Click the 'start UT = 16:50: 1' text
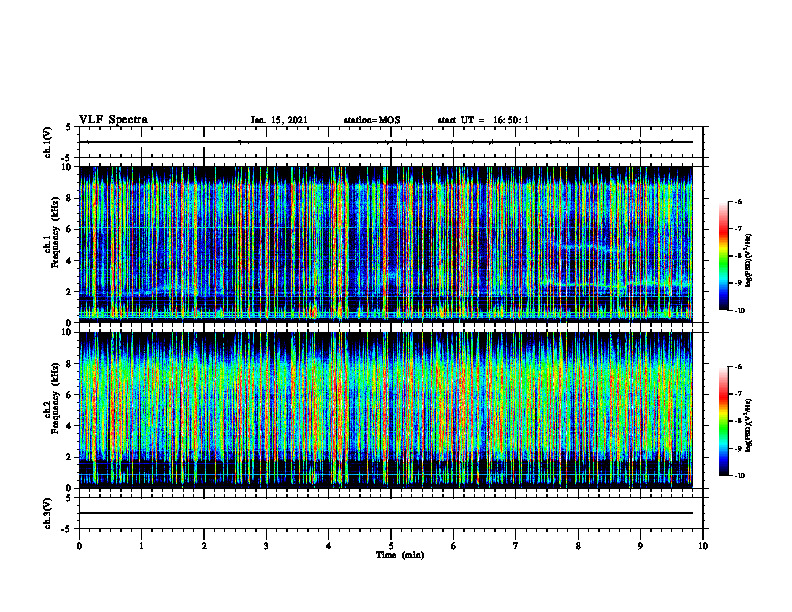The image size is (792, 612). point(483,120)
